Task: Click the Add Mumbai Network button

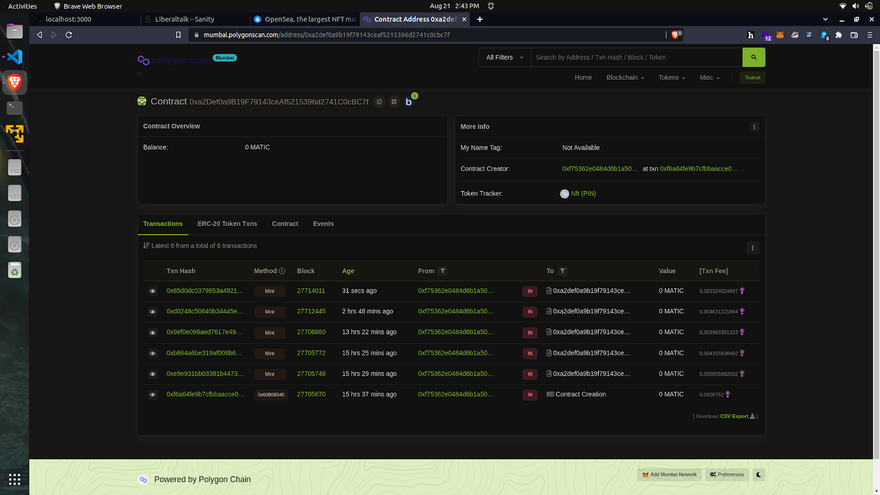Action: click(669, 474)
